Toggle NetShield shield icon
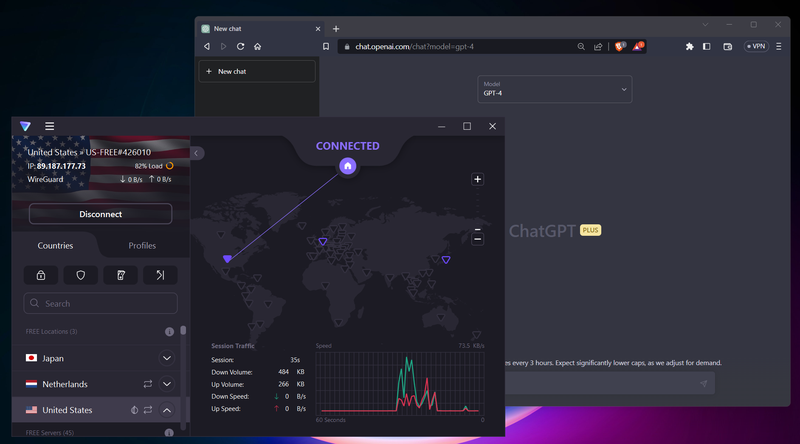The image size is (800, 444). click(81, 275)
